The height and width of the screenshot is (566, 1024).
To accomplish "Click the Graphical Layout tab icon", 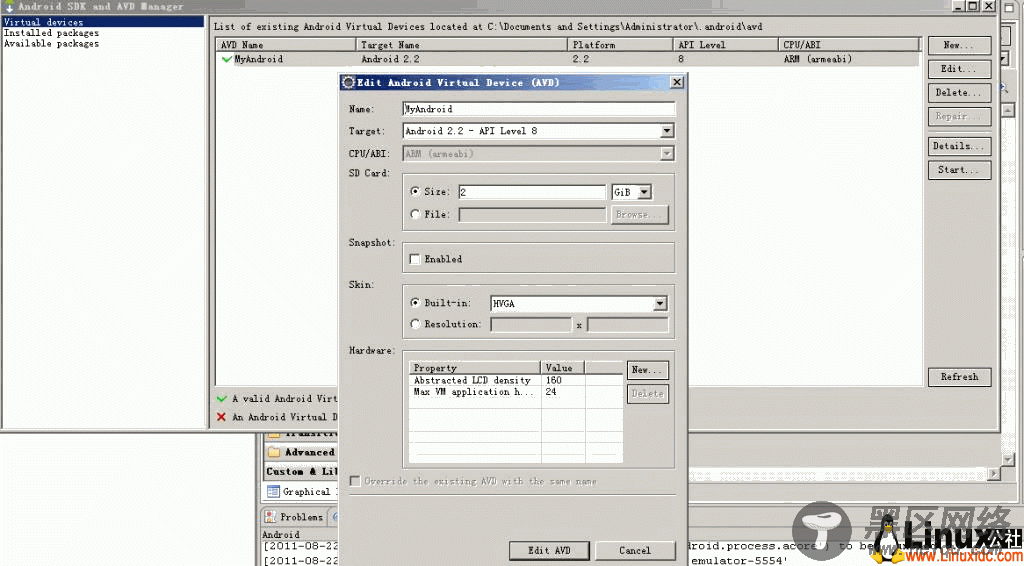I will coord(272,492).
